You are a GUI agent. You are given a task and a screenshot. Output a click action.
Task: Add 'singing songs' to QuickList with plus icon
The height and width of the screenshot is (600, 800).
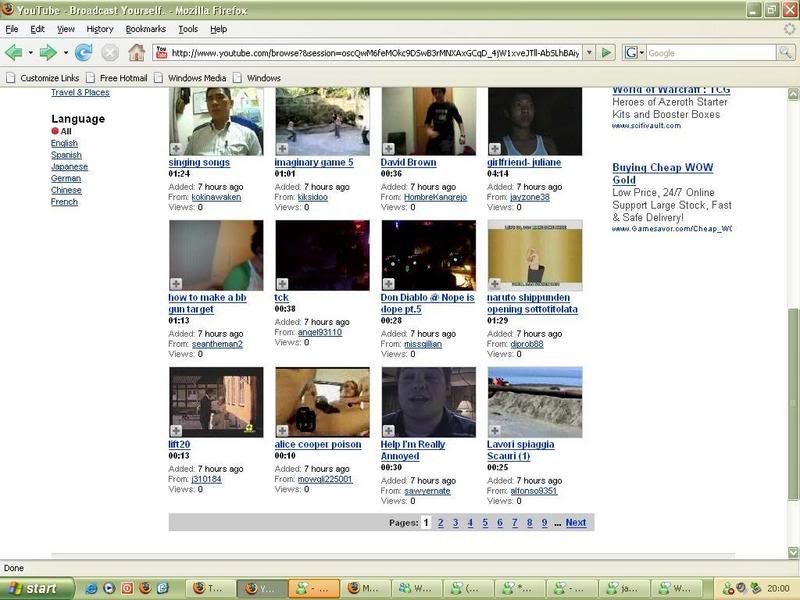click(176, 148)
